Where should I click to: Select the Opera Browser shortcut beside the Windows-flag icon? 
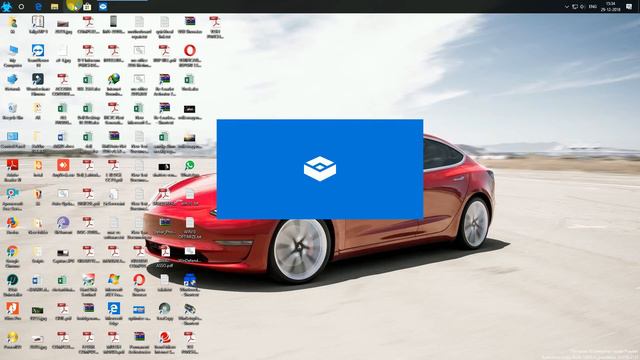point(139,284)
